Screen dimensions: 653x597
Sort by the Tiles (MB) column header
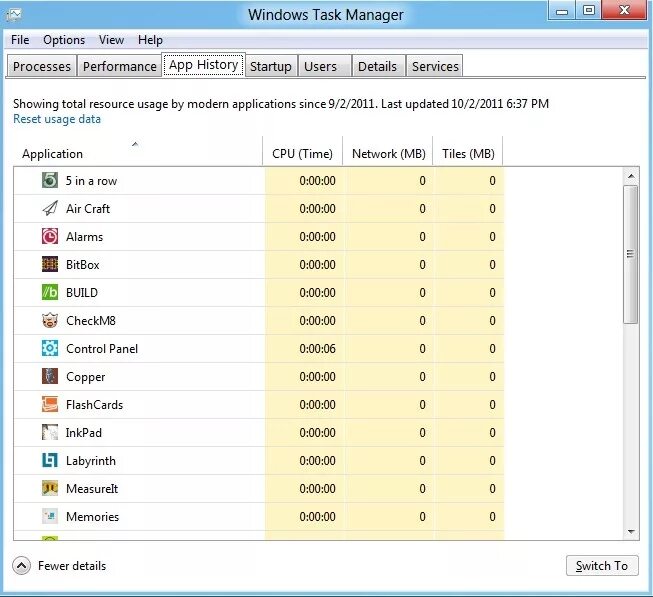[x=468, y=152]
